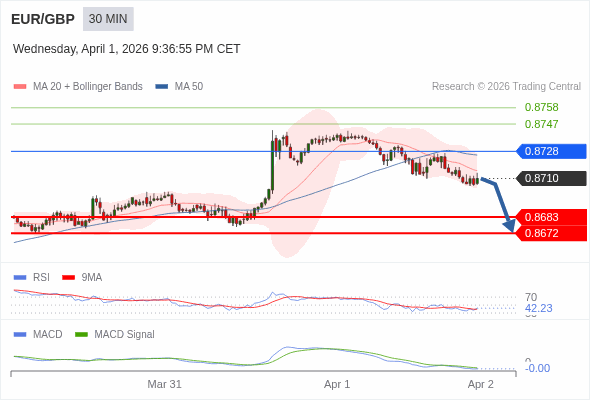
Task: Click the 0.8758 resistance level label
Action: (541, 107)
